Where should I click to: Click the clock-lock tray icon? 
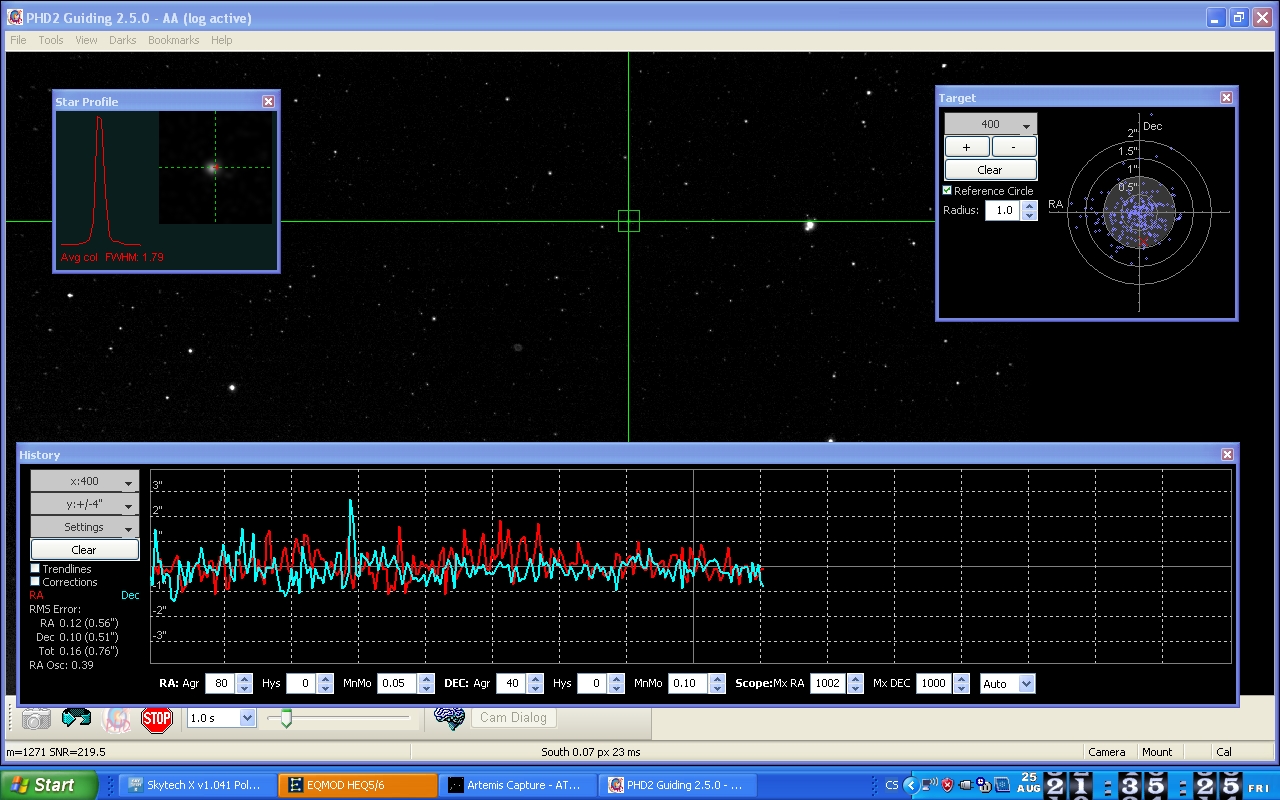[984, 785]
